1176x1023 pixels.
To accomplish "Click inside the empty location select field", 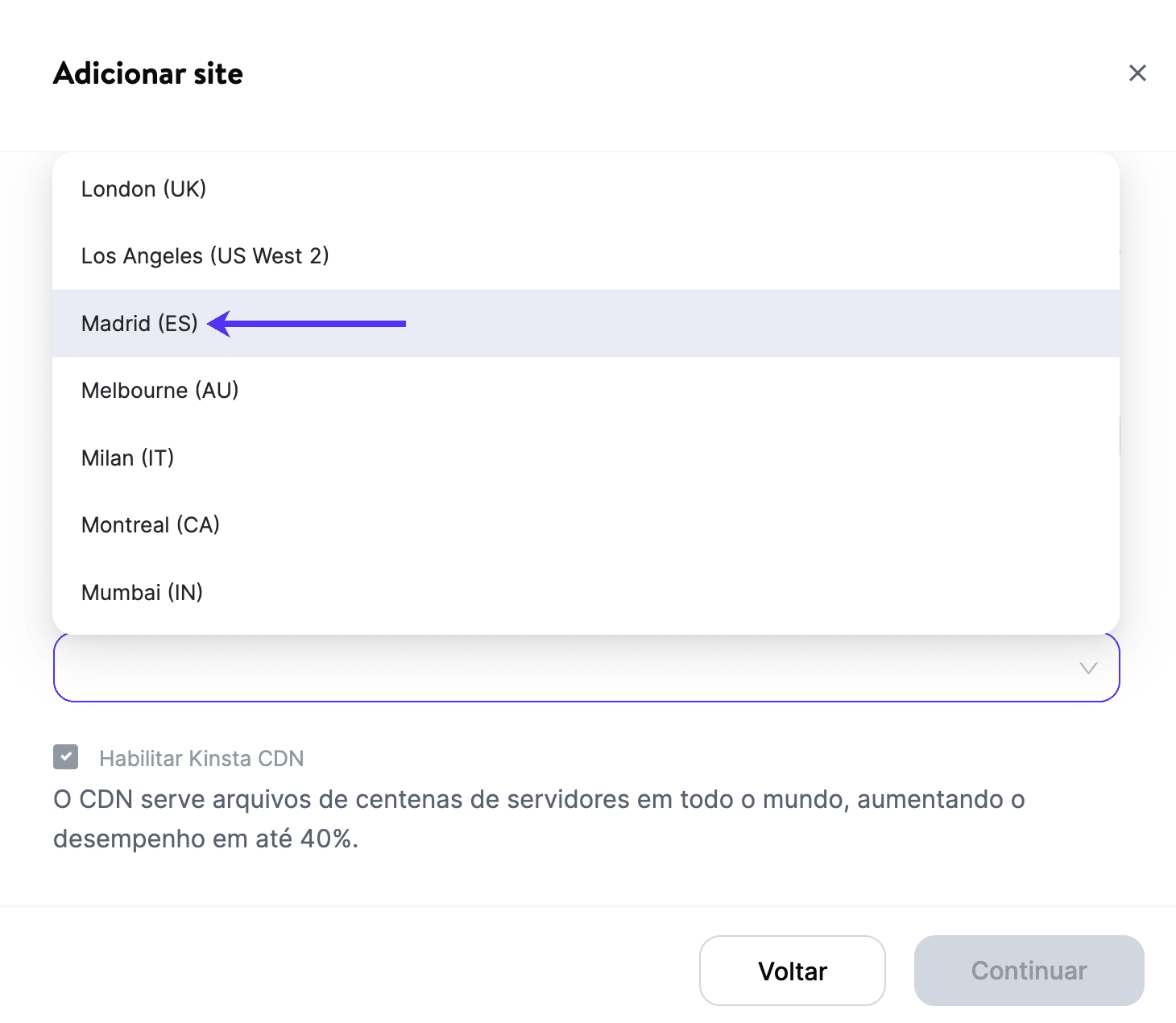I will click(x=564, y=669).
